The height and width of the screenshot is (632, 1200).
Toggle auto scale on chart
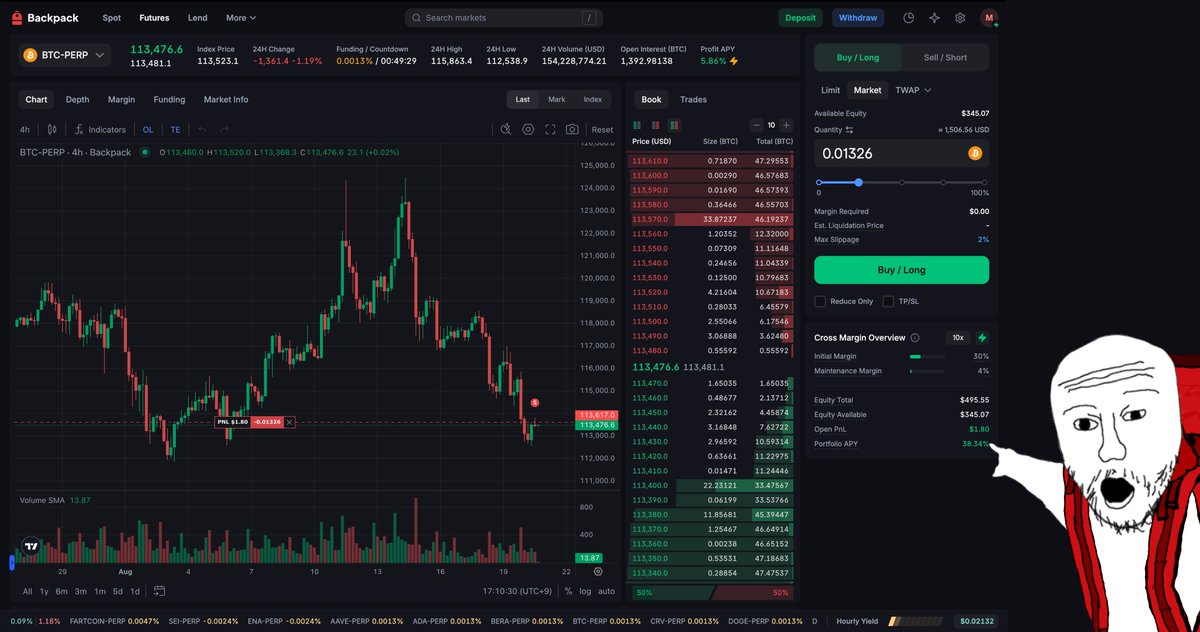point(607,591)
